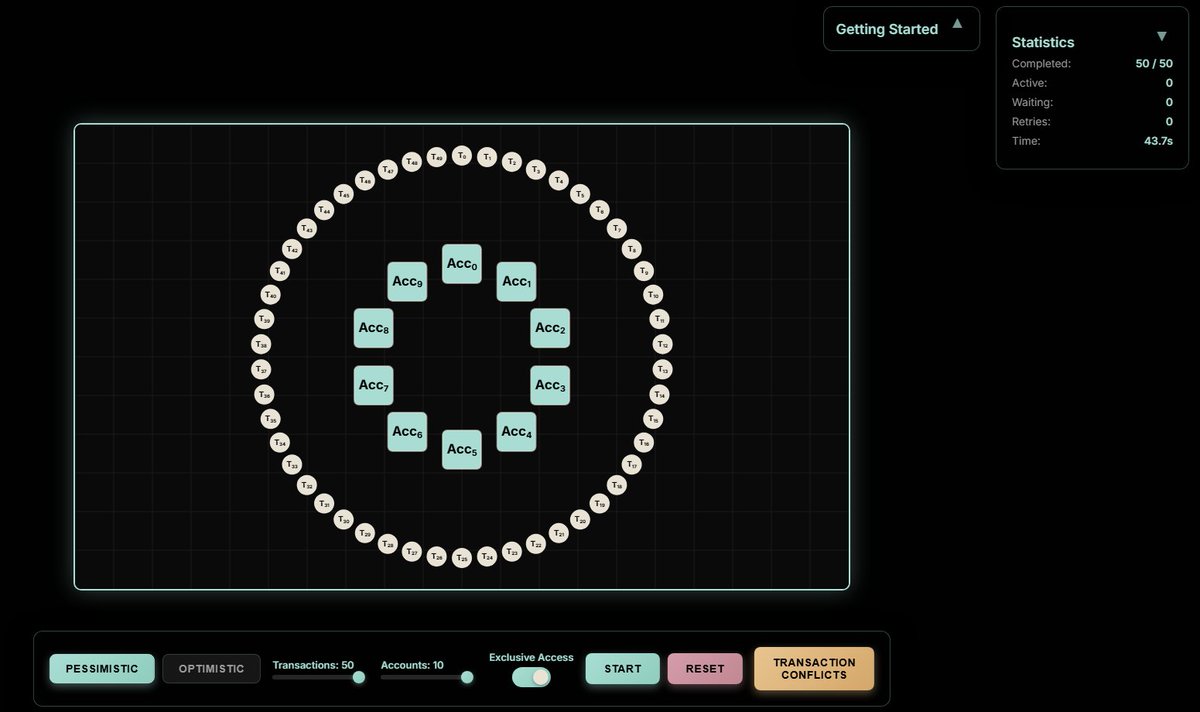Click transaction node T9

[644, 271]
